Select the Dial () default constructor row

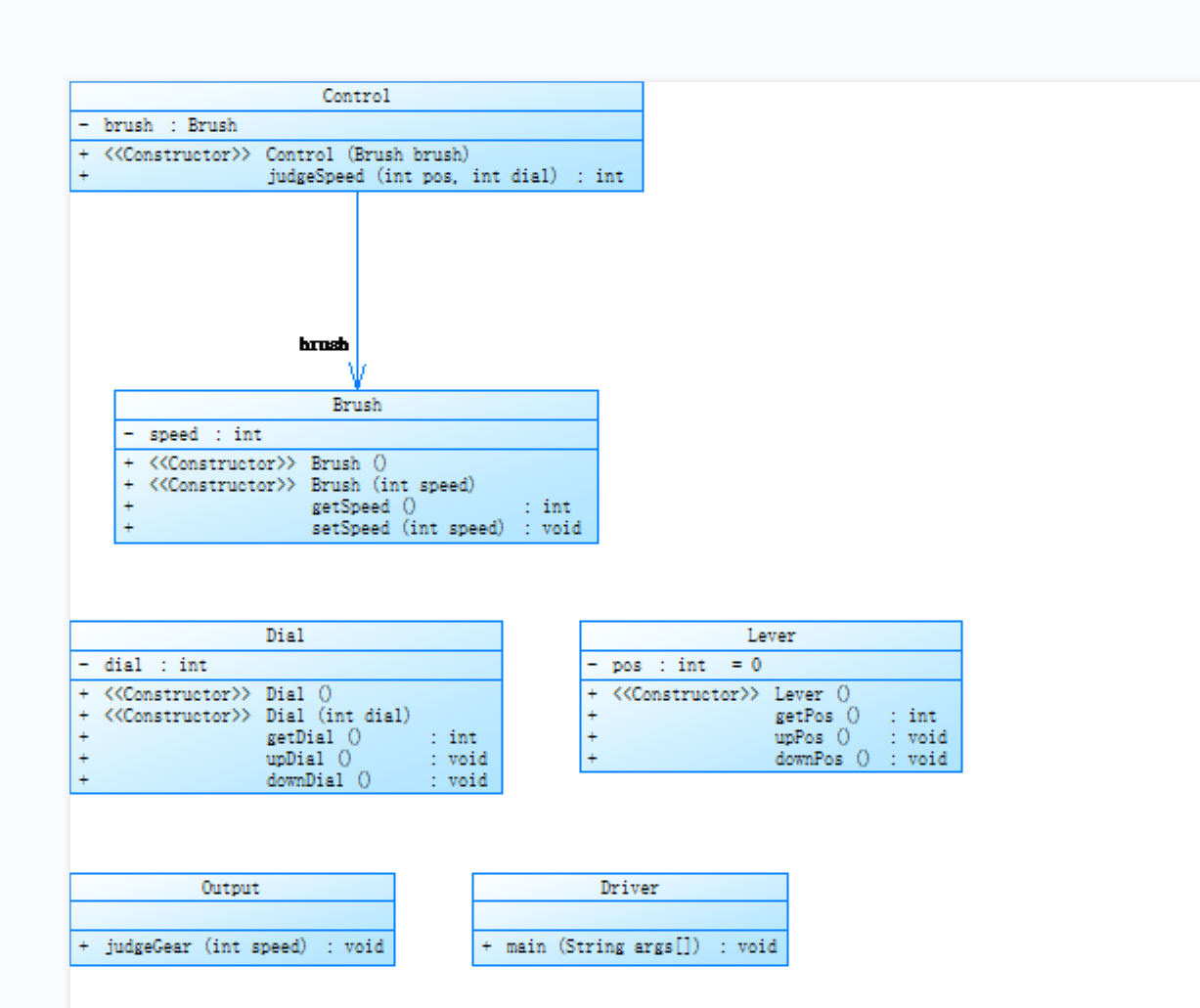[206, 694]
